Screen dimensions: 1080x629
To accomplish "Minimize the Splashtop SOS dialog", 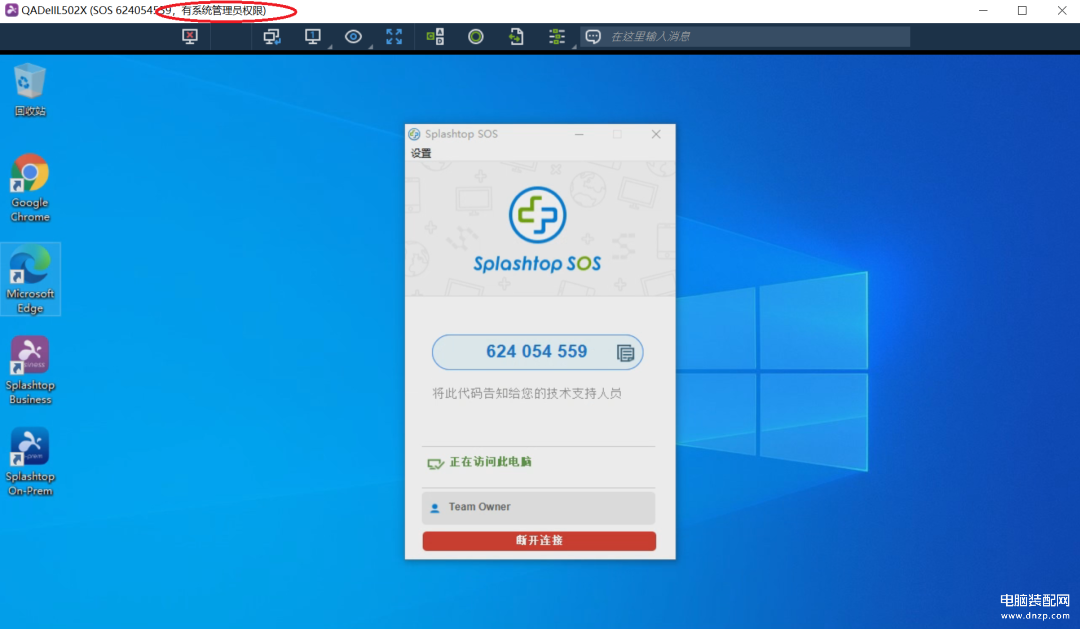I will pyautogui.click(x=579, y=134).
